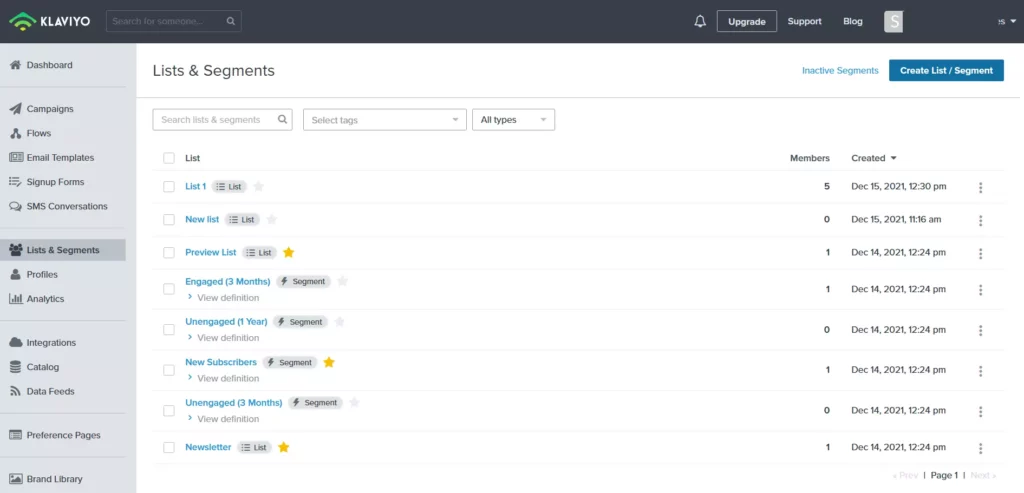1024x493 pixels.
Task: Open three-dot menu for New list row
Action: point(980,220)
